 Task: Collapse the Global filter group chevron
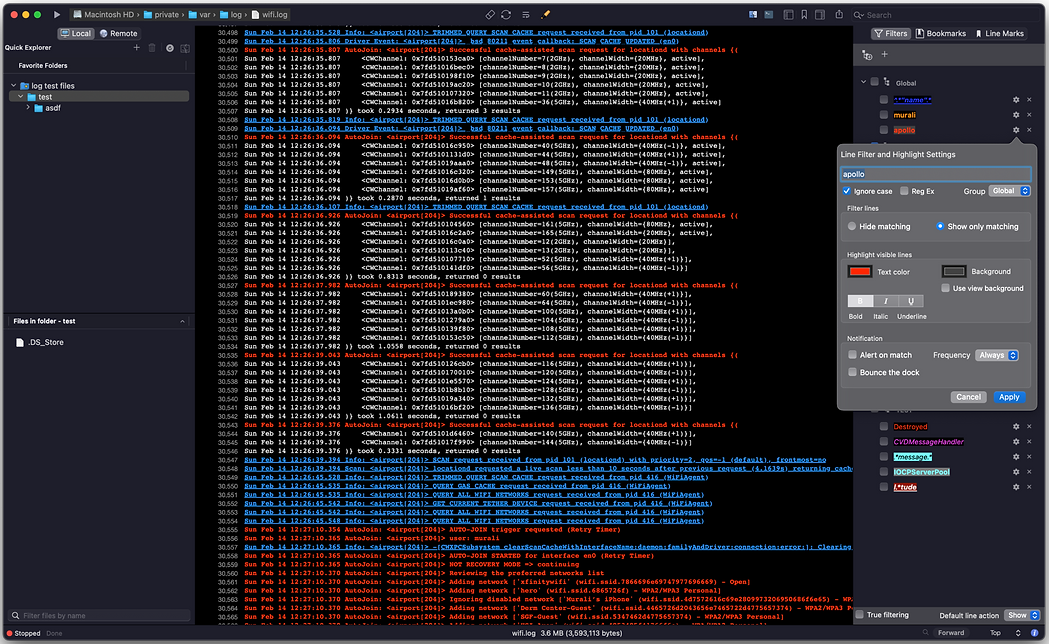864,82
